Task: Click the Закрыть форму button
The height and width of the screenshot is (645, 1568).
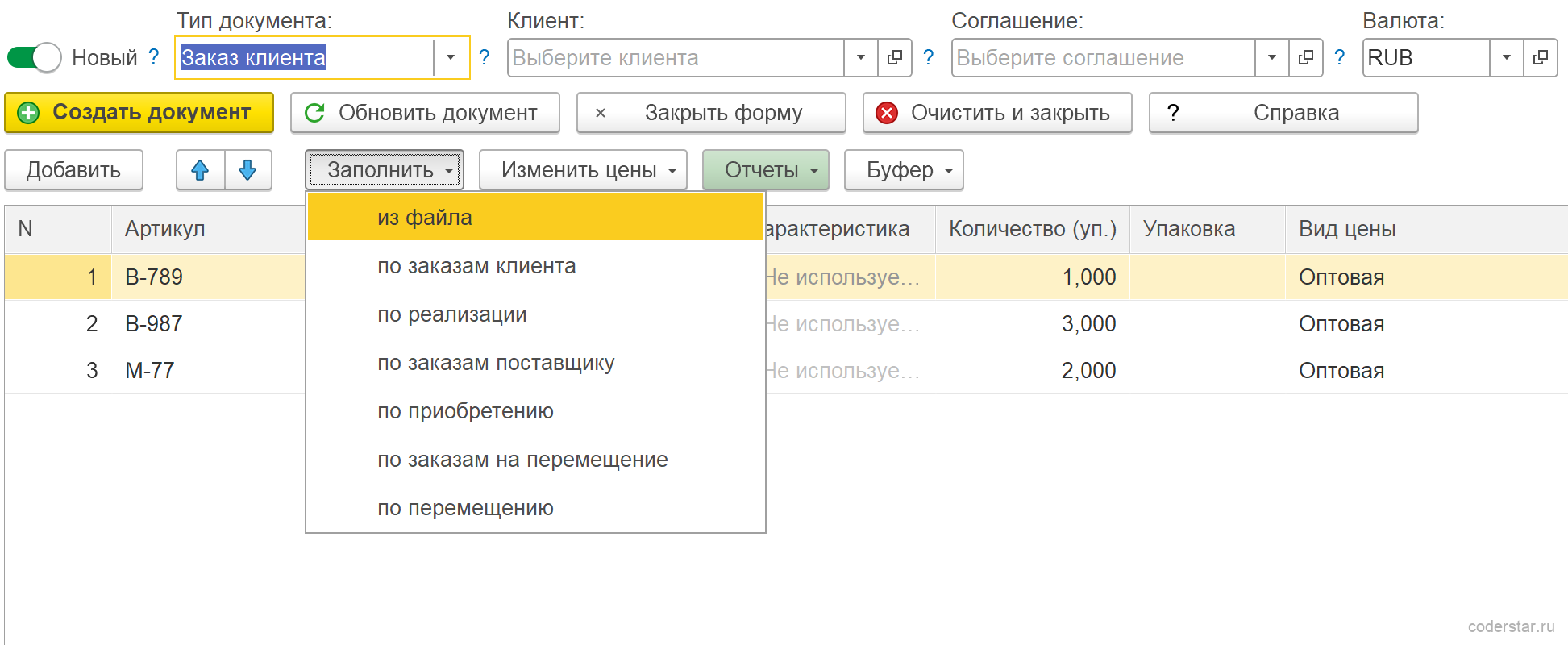Action: point(711,112)
